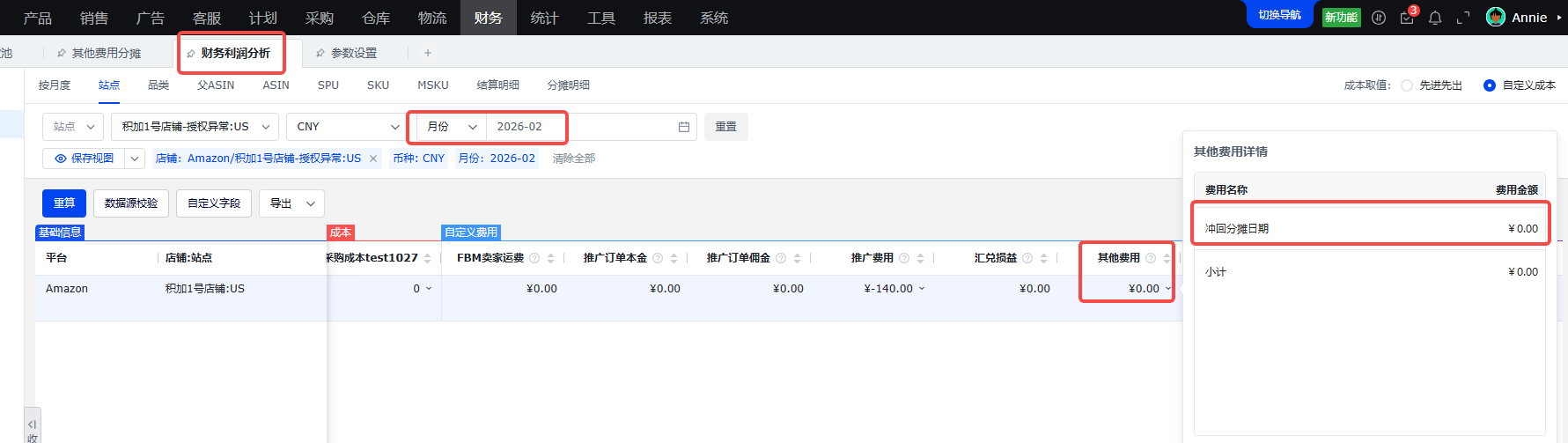This screenshot has width=1568, height=443.
Task: Click the pin icon on 参数设置 tab
Action: 320,54
